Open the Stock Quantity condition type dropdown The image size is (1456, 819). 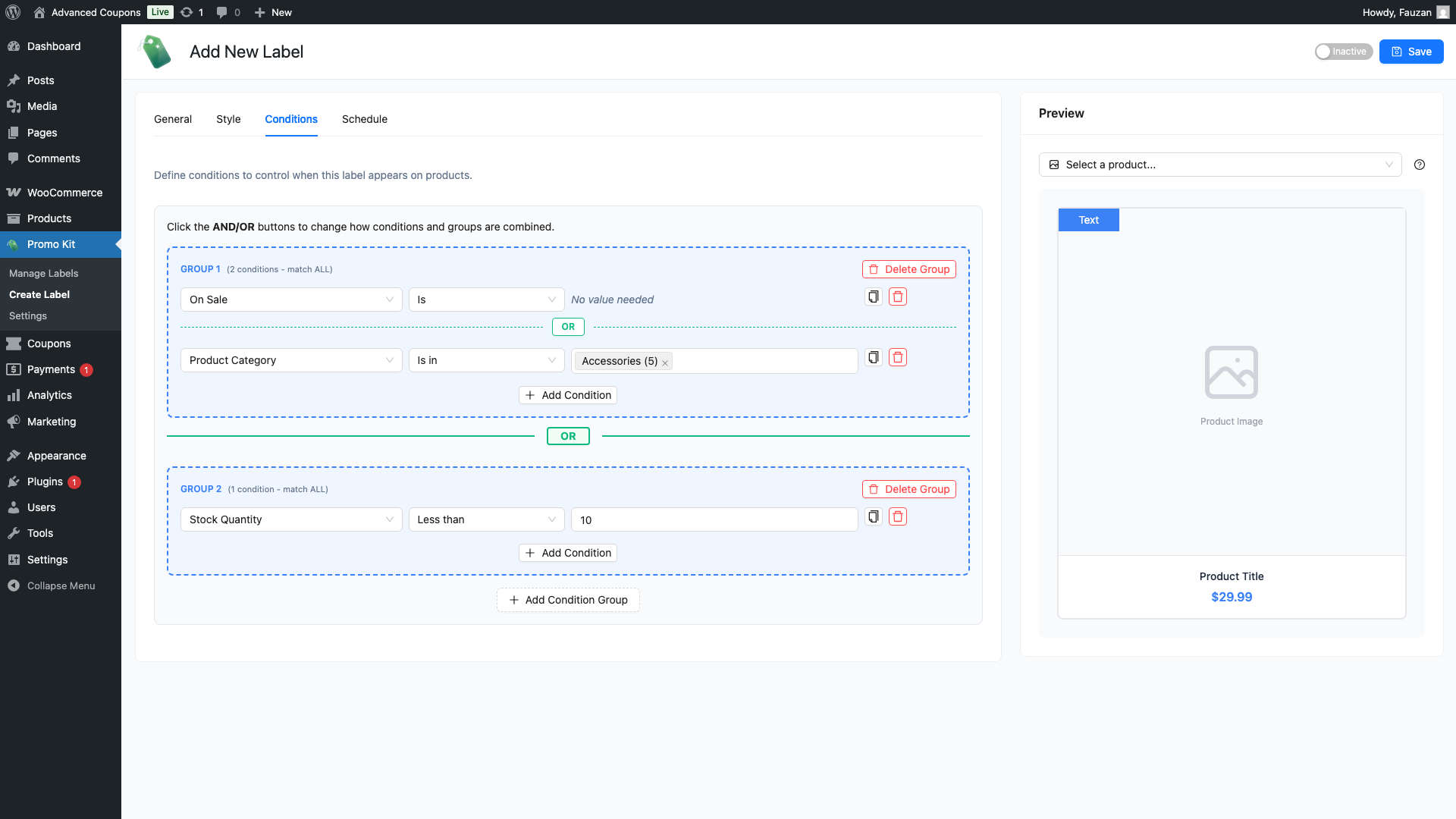(291, 519)
